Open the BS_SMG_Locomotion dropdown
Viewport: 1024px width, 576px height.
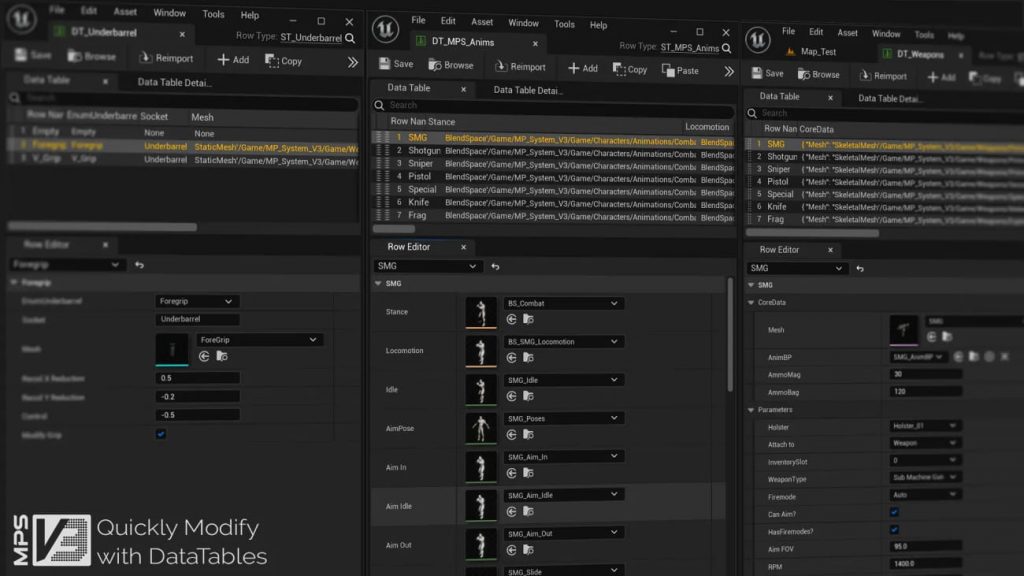click(562, 342)
